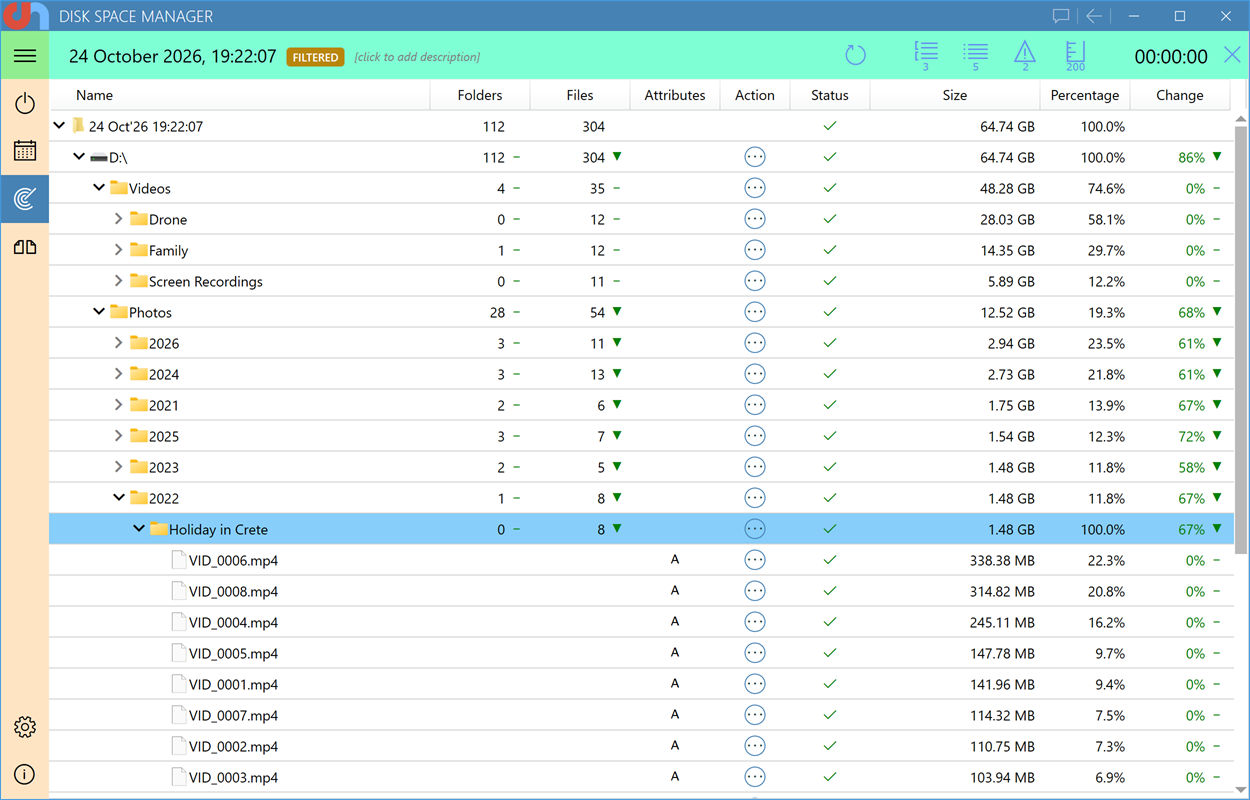Open action menu for Drone row

[755, 219]
